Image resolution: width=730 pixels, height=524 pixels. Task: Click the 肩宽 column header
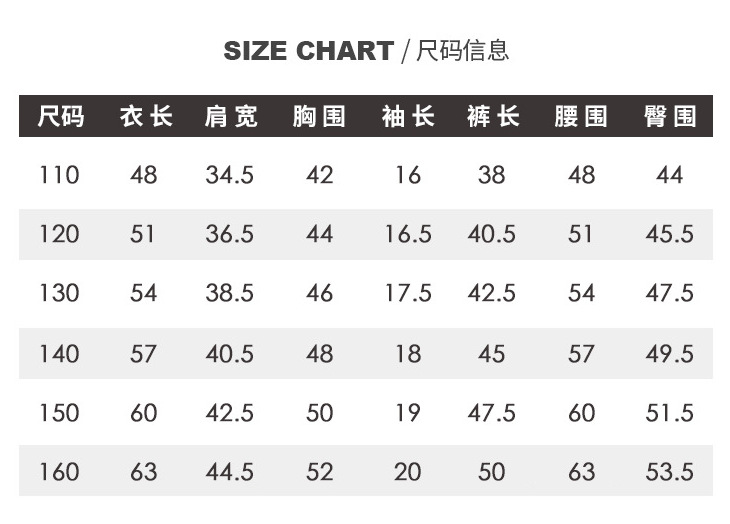click(230, 116)
